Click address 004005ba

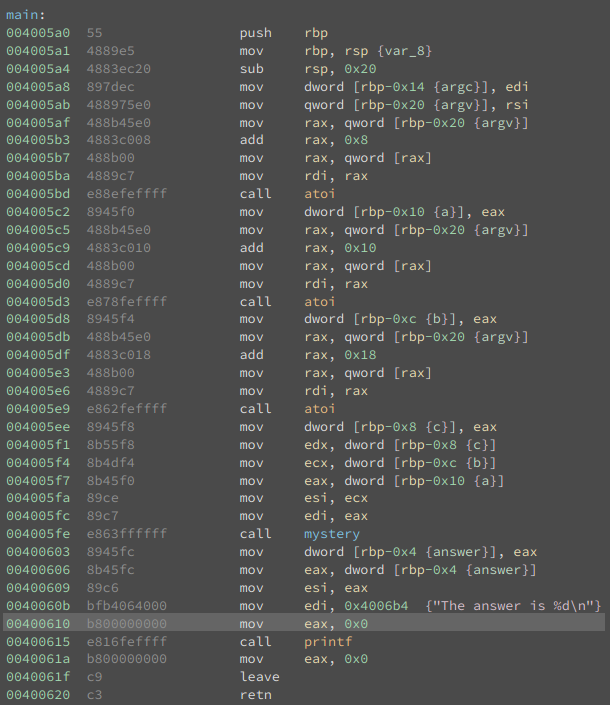pyautogui.click(x=38, y=176)
